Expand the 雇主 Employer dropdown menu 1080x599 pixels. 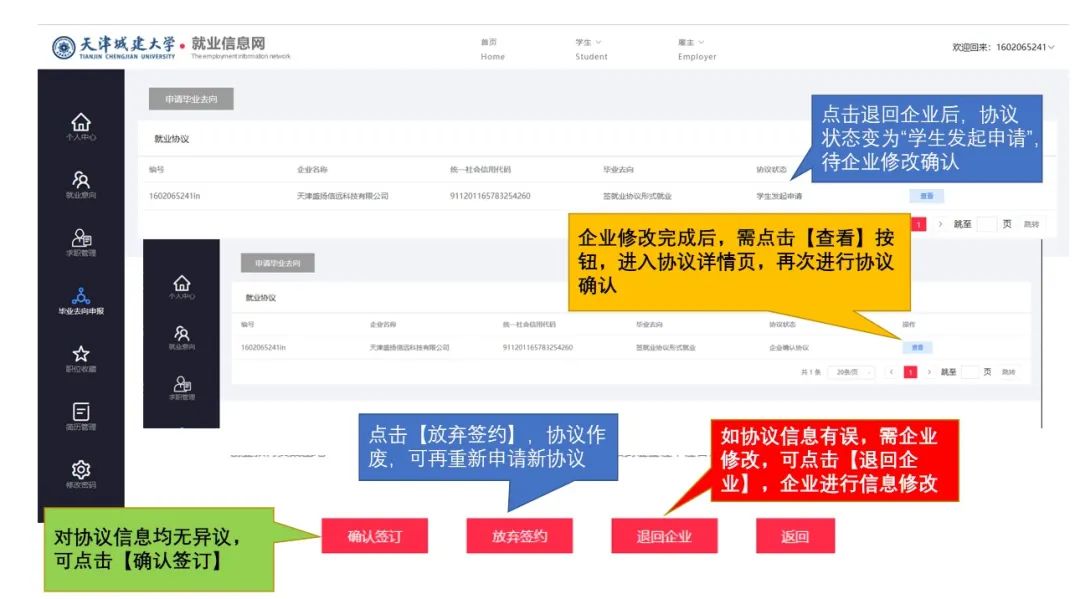point(696,48)
